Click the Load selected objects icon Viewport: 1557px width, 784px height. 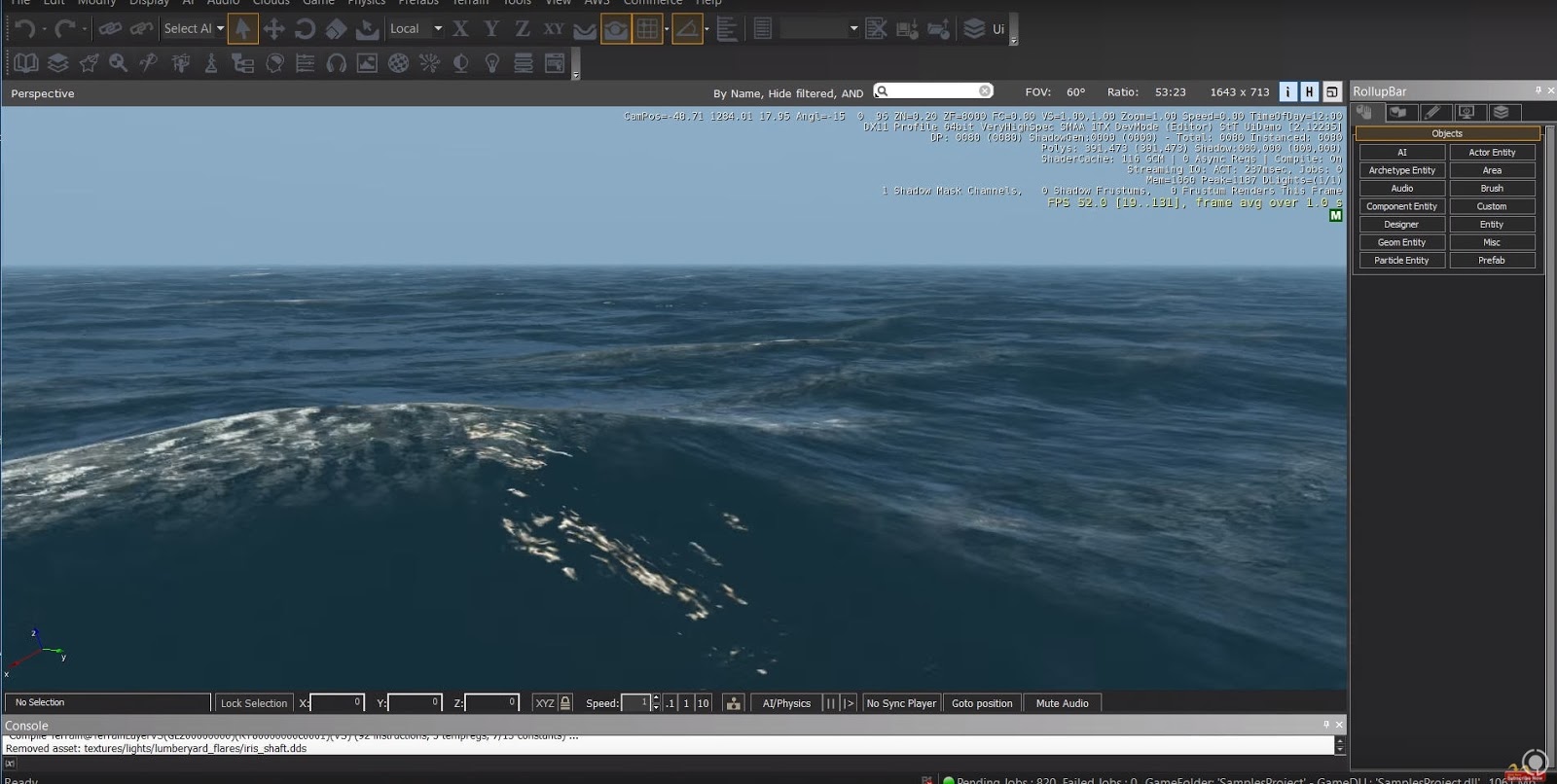pos(938,29)
